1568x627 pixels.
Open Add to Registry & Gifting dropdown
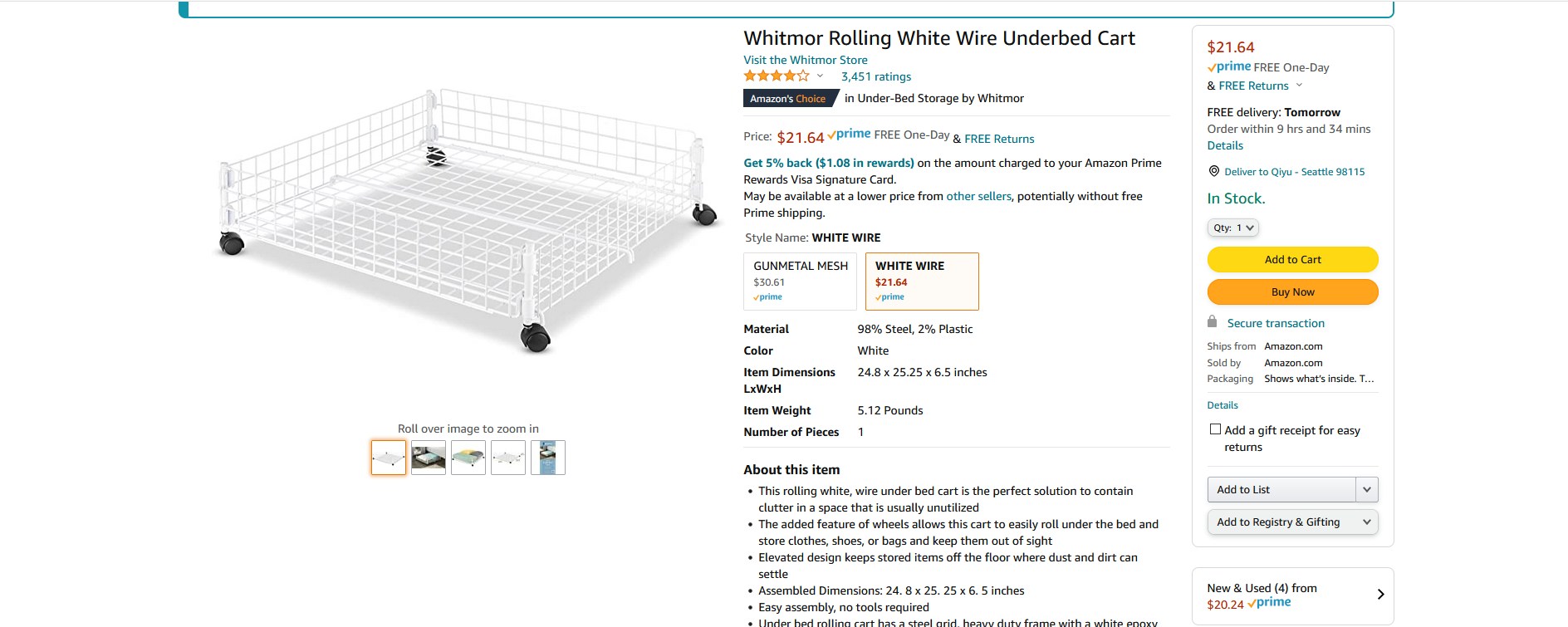tap(1292, 522)
